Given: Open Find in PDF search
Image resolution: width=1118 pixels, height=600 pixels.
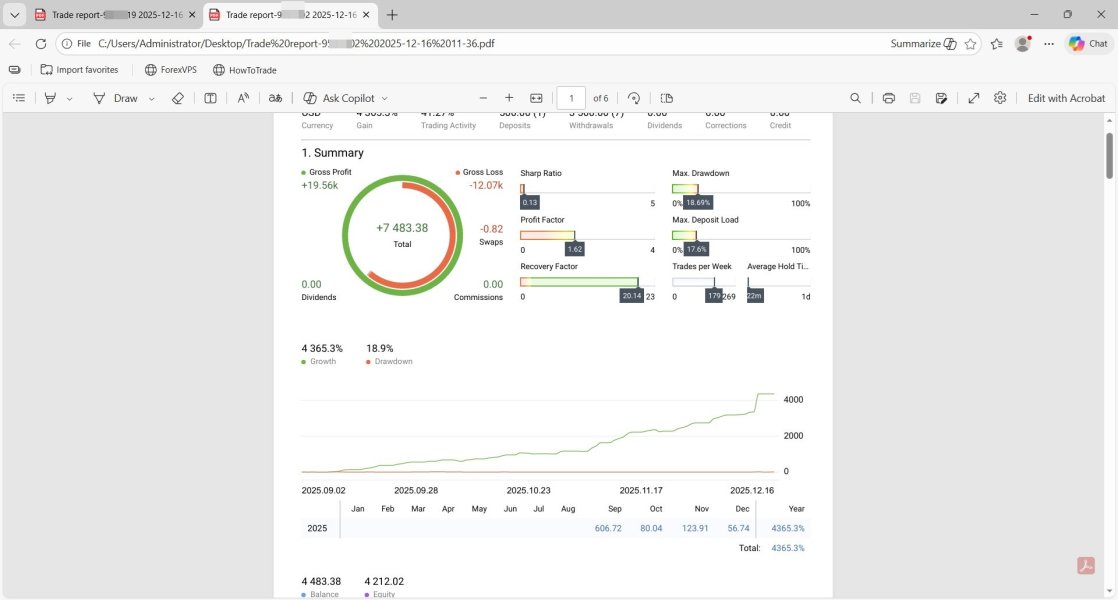Looking at the screenshot, I should 855,98.
